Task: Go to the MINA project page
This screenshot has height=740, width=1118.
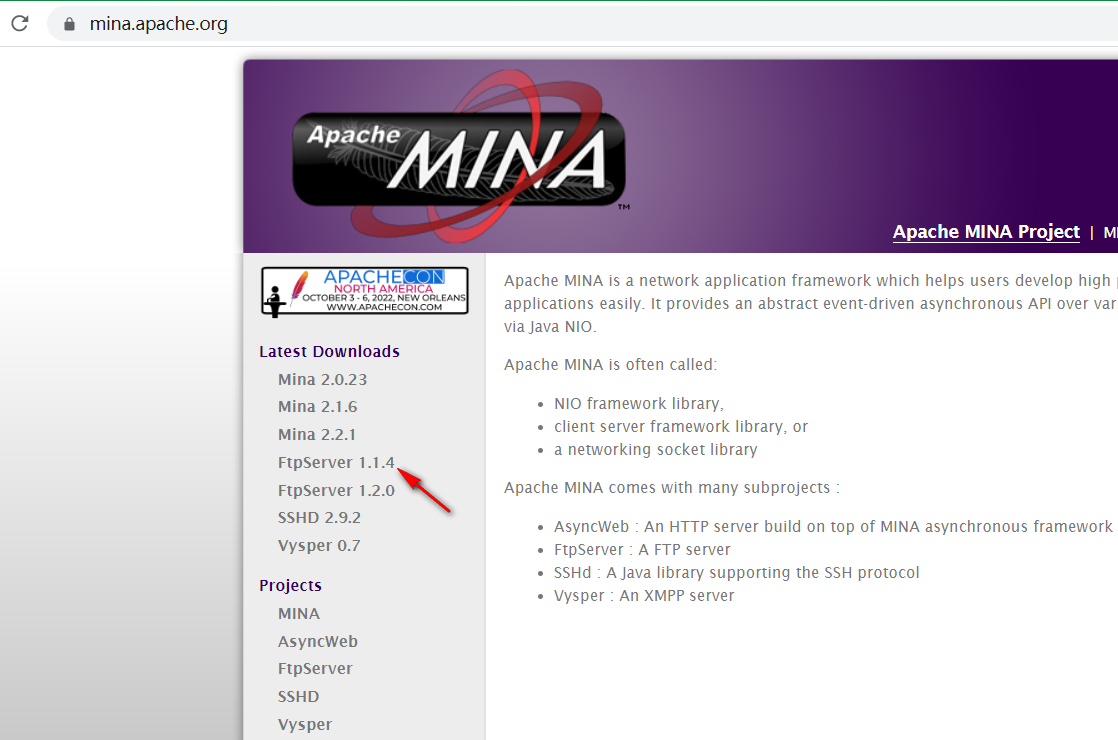Action: [x=299, y=614]
